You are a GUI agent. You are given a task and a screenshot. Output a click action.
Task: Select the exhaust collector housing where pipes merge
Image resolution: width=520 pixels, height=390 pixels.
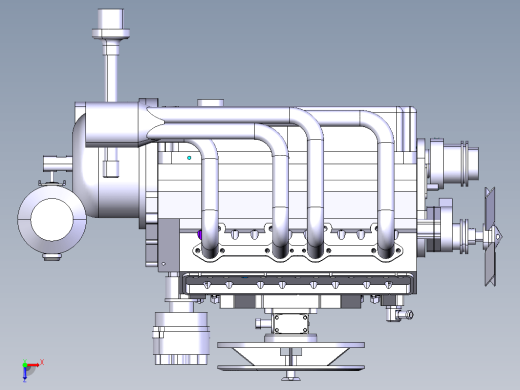click(x=113, y=125)
